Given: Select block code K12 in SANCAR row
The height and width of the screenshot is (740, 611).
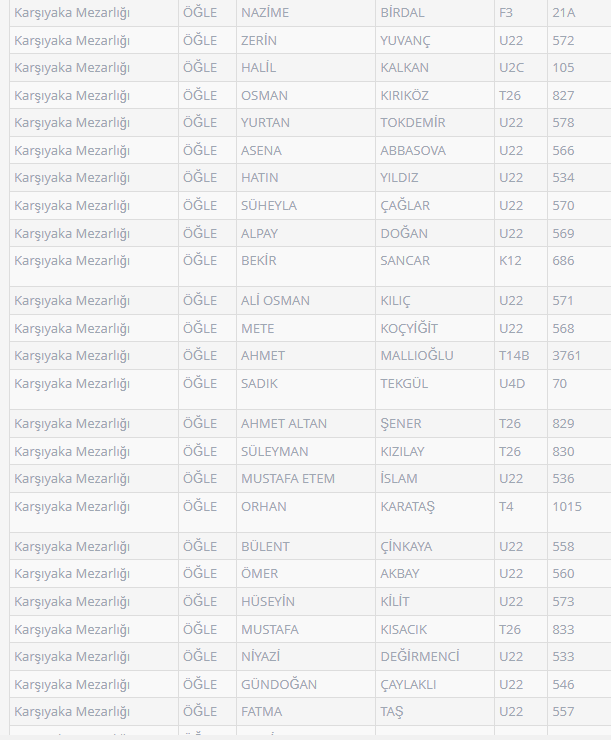Looking at the screenshot, I should pos(510,261).
